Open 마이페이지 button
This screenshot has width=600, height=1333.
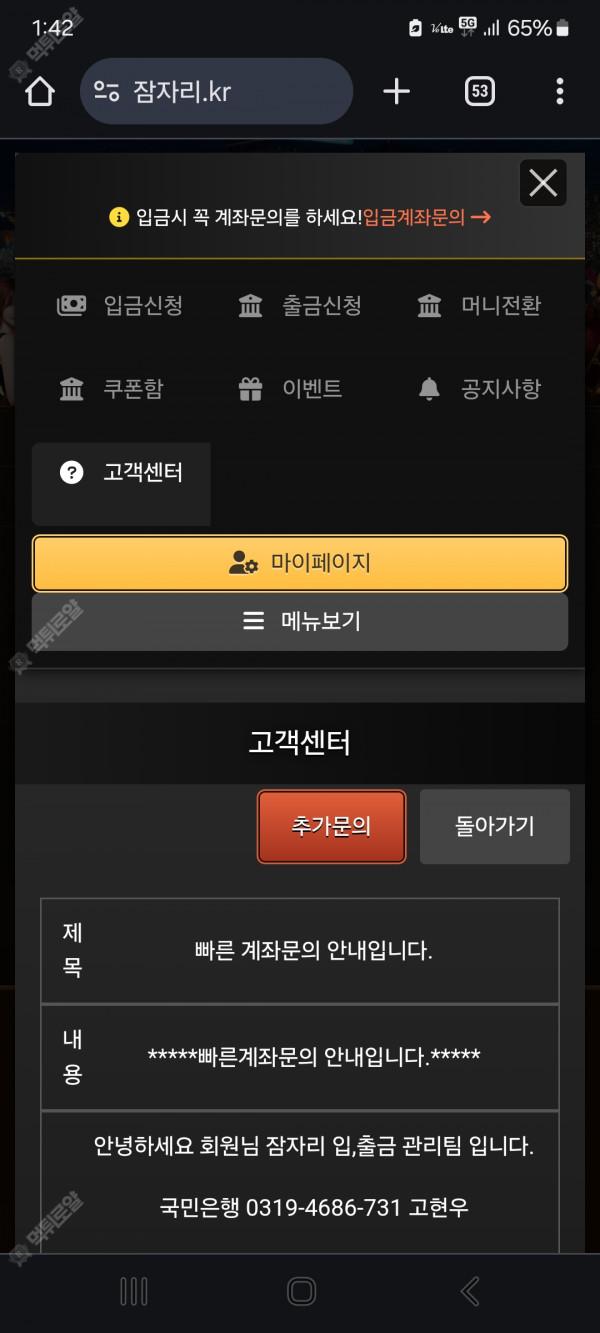pyautogui.click(x=300, y=563)
